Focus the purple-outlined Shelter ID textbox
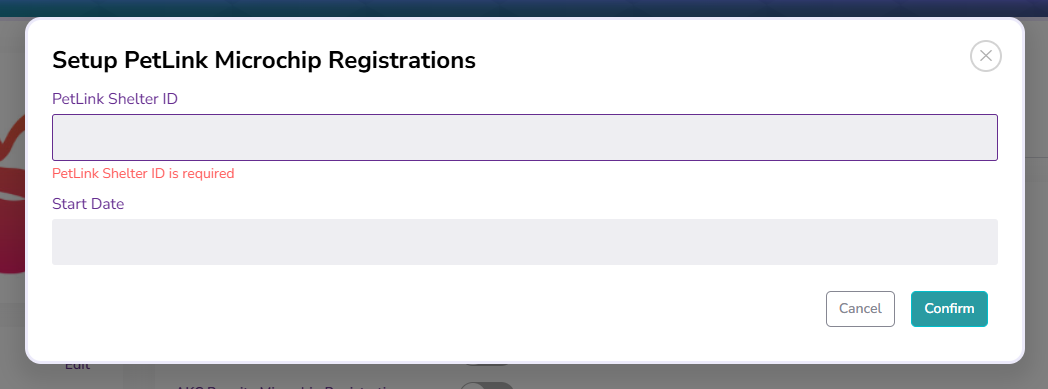Viewport: 1048px width, 389px height. (525, 137)
